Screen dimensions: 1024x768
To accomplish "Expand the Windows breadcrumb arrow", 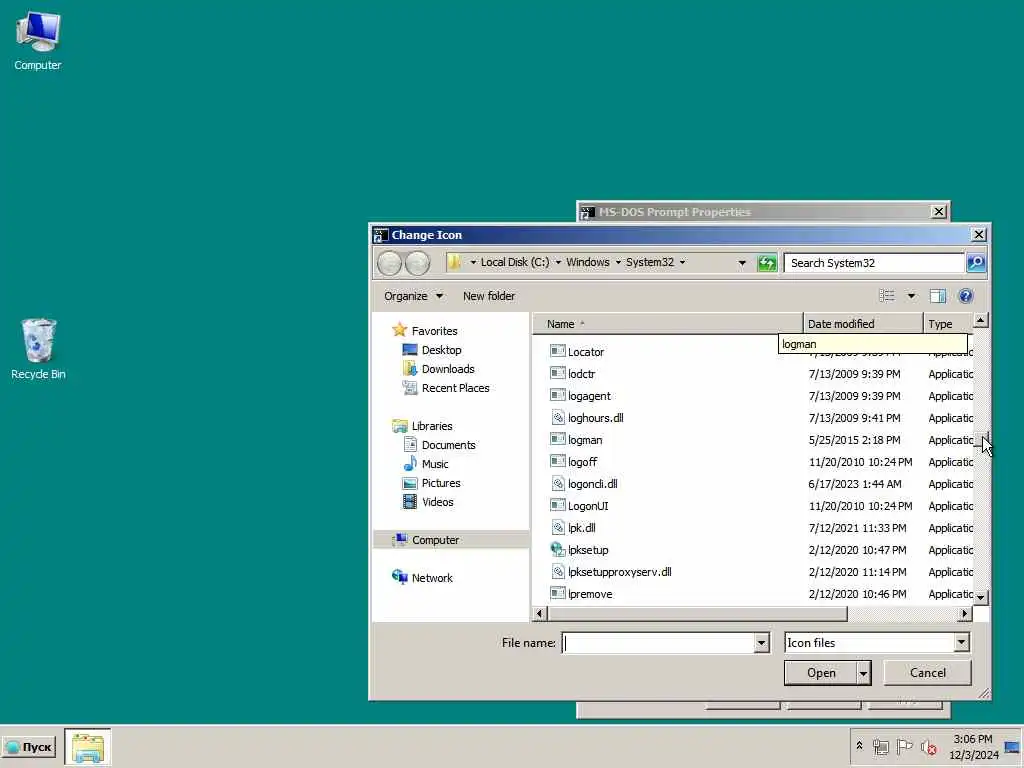I will (618, 263).
